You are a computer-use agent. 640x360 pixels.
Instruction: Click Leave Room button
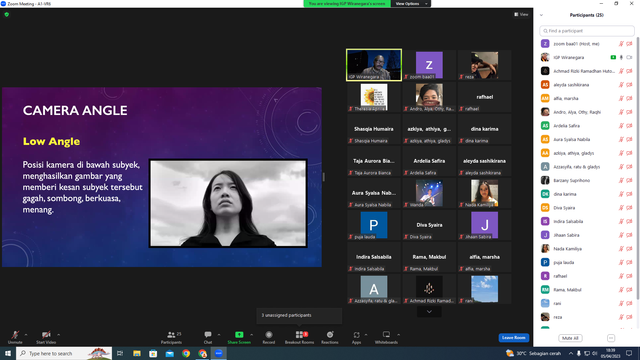[513, 338]
